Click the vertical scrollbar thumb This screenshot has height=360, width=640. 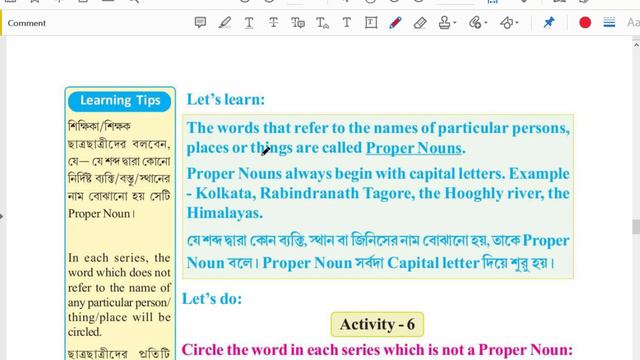click(636, 227)
